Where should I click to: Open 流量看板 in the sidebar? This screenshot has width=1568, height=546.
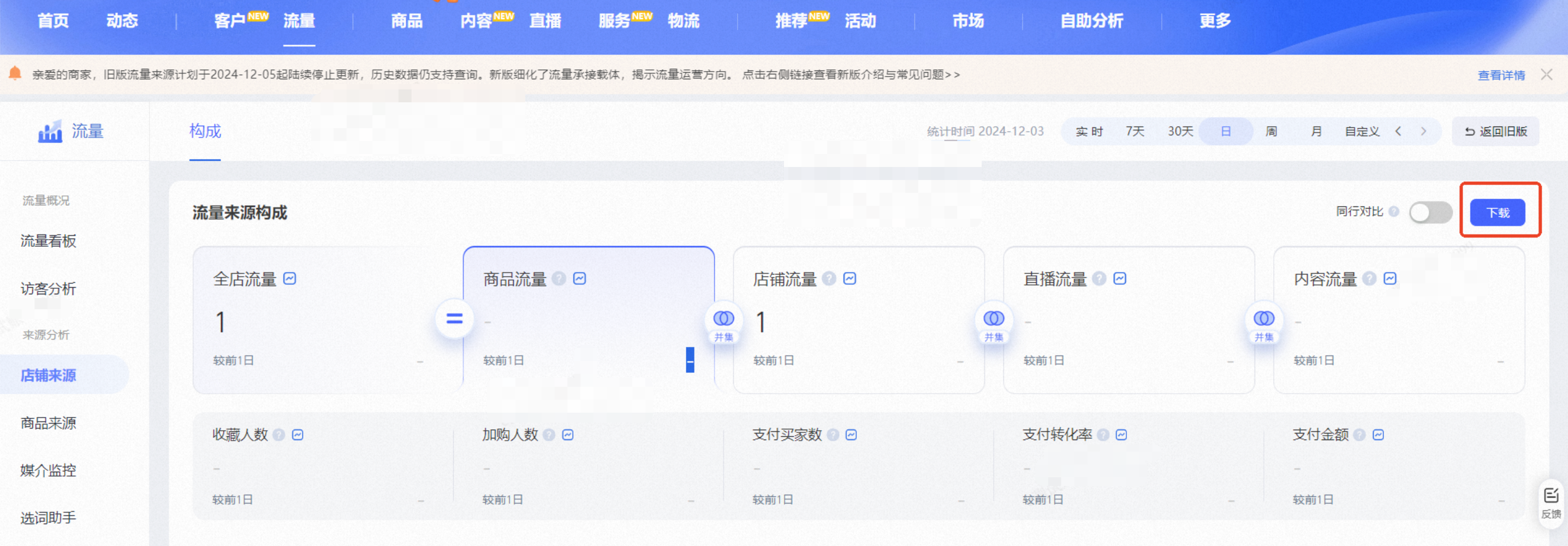click(x=49, y=241)
